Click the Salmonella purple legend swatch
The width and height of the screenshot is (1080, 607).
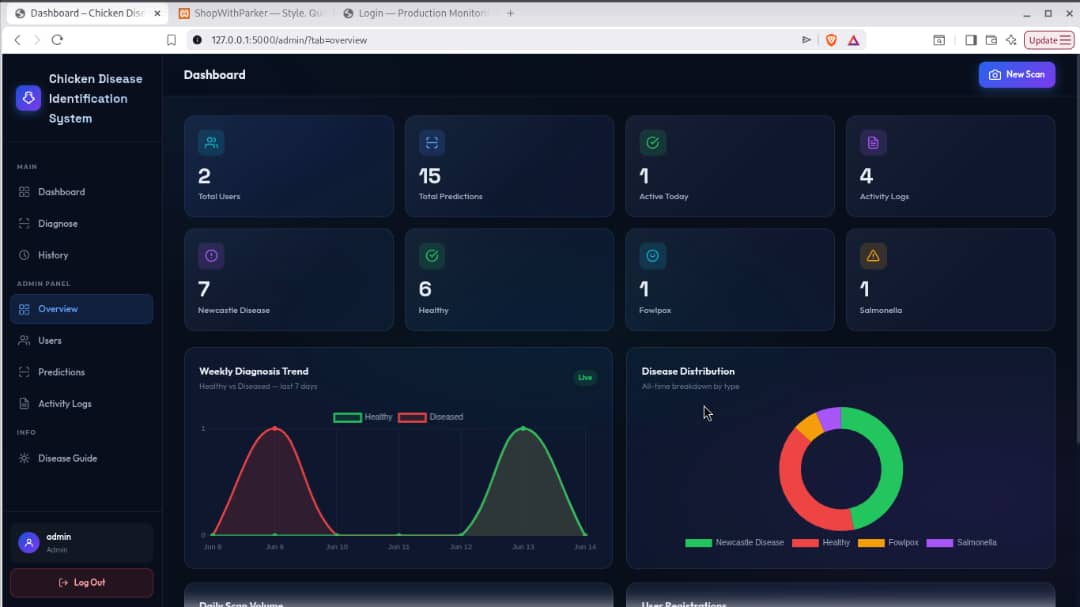coord(939,543)
